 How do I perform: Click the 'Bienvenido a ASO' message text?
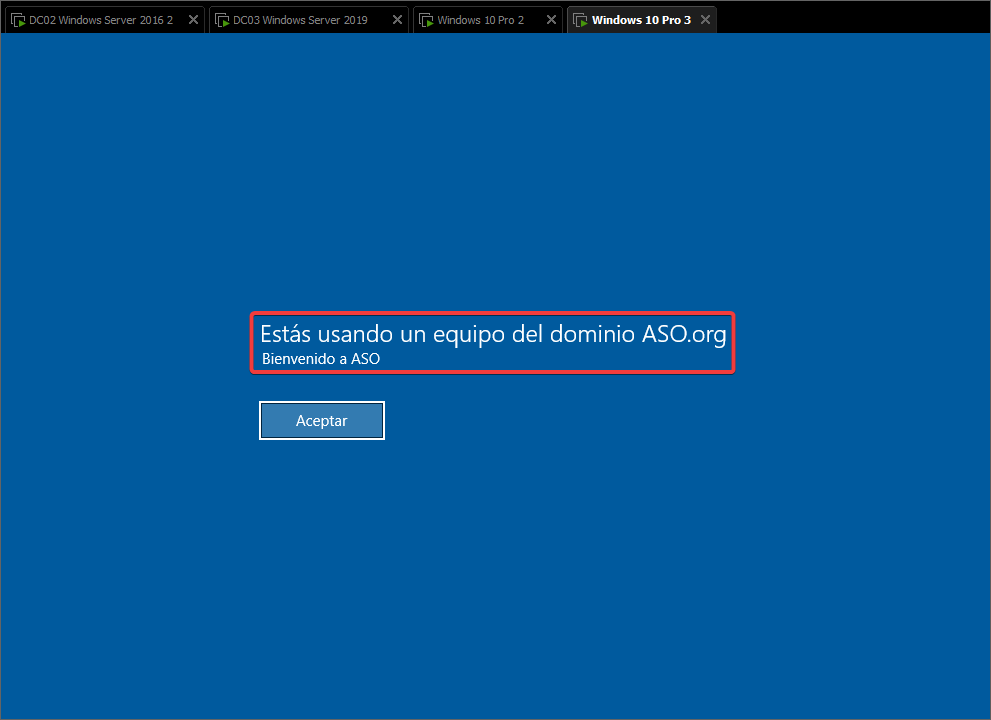click(x=321, y=358)
